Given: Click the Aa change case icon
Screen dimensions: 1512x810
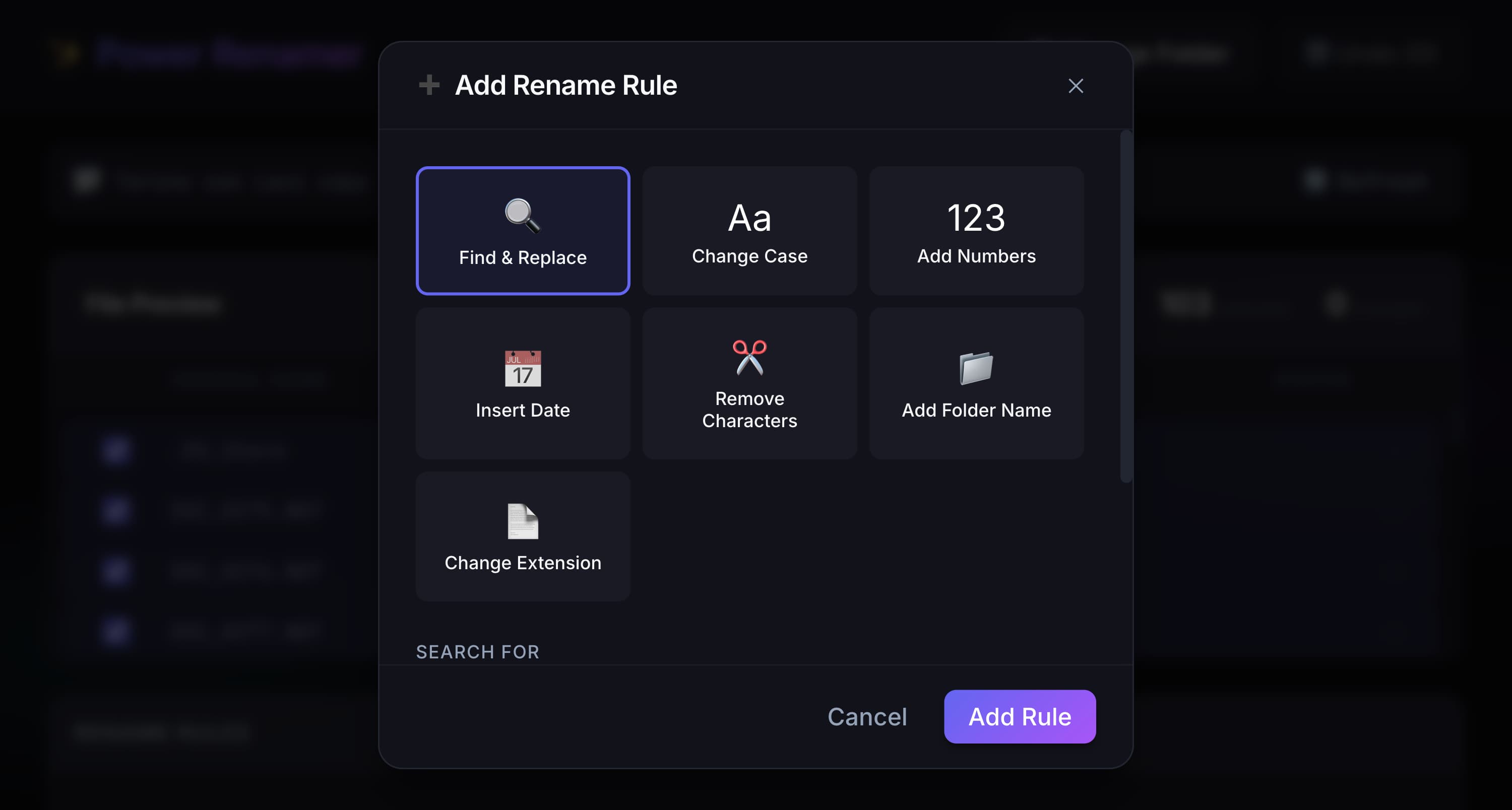Looking at the screenshot, I should 749,218.
